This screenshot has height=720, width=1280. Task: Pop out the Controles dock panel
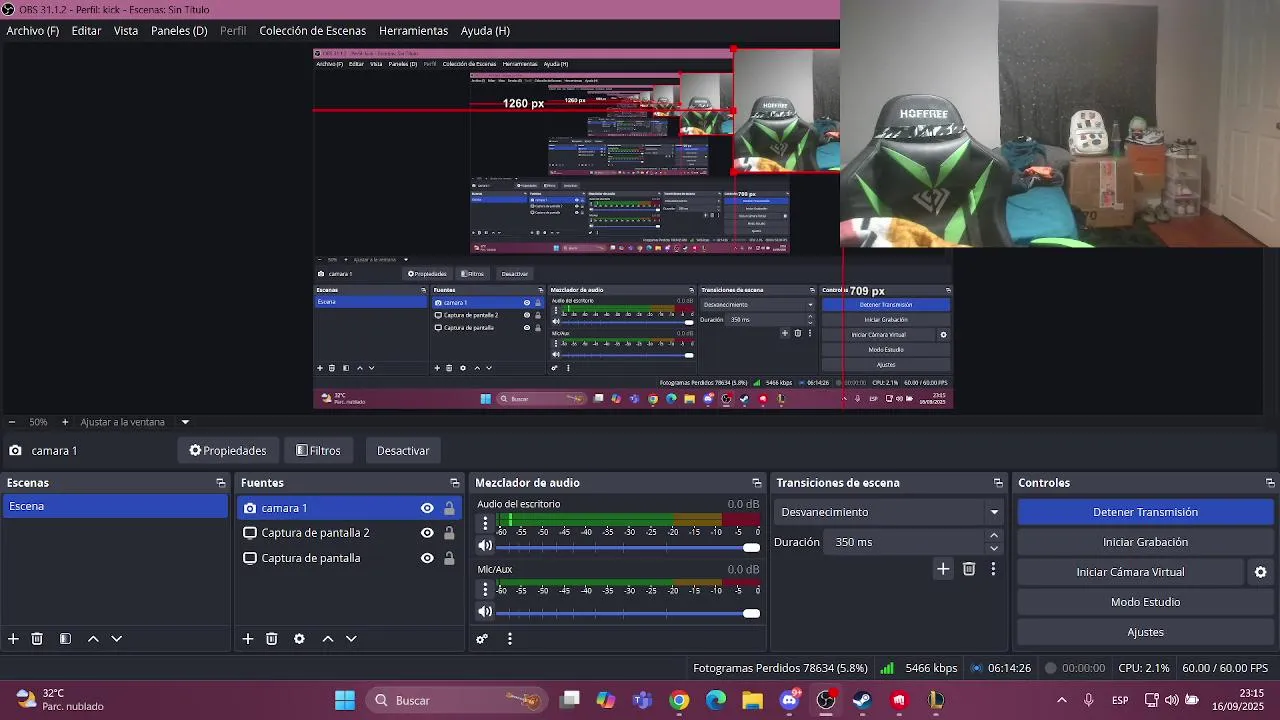pos(1270,483)
